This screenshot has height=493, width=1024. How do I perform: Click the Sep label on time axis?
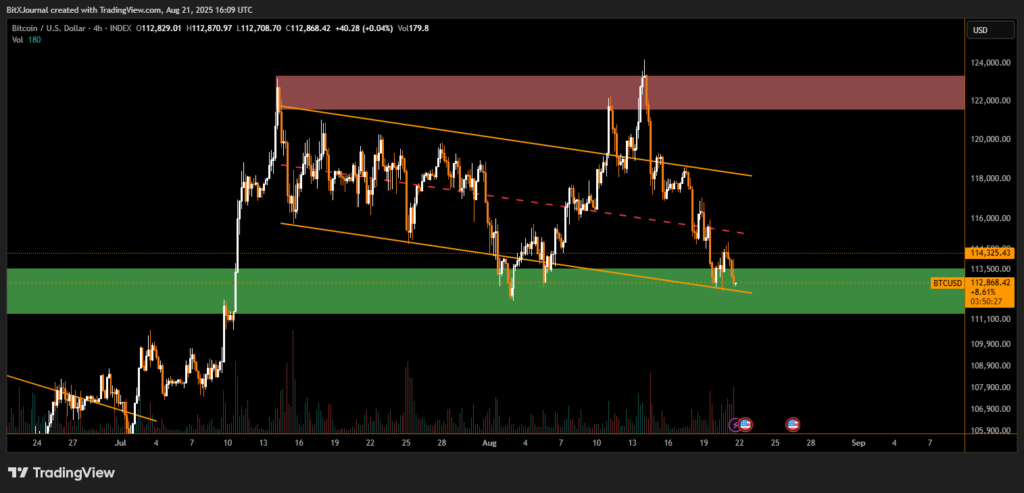pyautogui.click(x=857, y=441)
